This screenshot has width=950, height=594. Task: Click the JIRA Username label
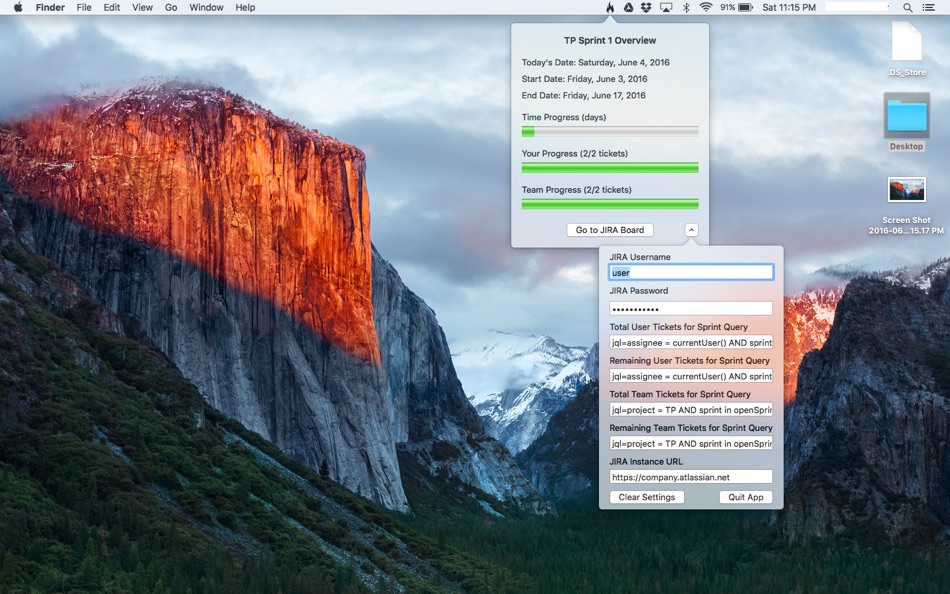click(x=640, y=257)
